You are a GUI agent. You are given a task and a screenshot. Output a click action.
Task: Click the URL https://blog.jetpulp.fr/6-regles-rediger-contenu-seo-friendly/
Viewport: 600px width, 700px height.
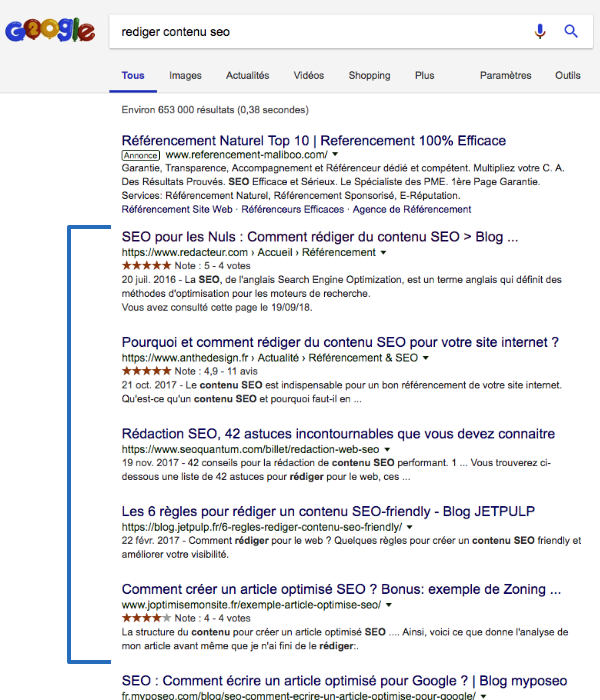tap(262, 527)
